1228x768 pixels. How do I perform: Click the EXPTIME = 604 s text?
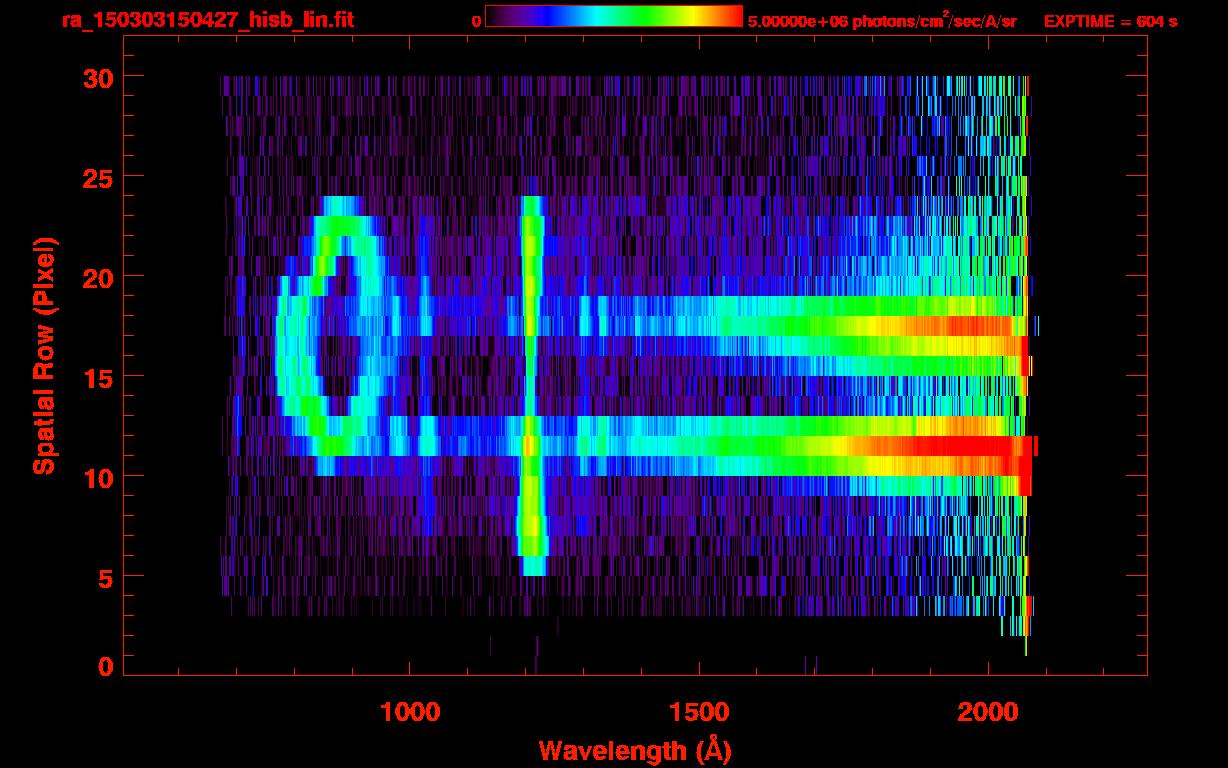click(x=1110, y=21)
